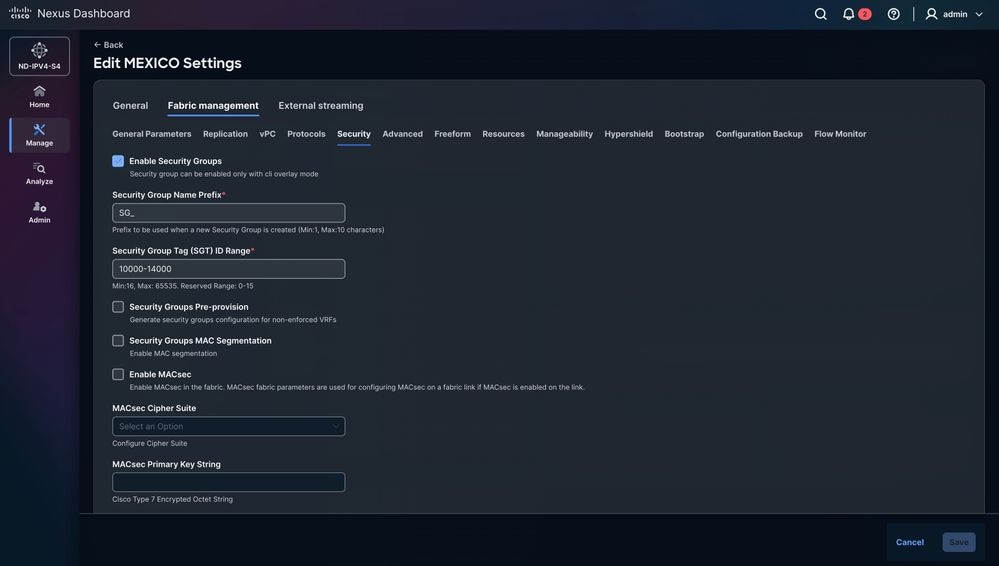
Task: Open the notifications bell icon
Action: [x=848, y=14]
